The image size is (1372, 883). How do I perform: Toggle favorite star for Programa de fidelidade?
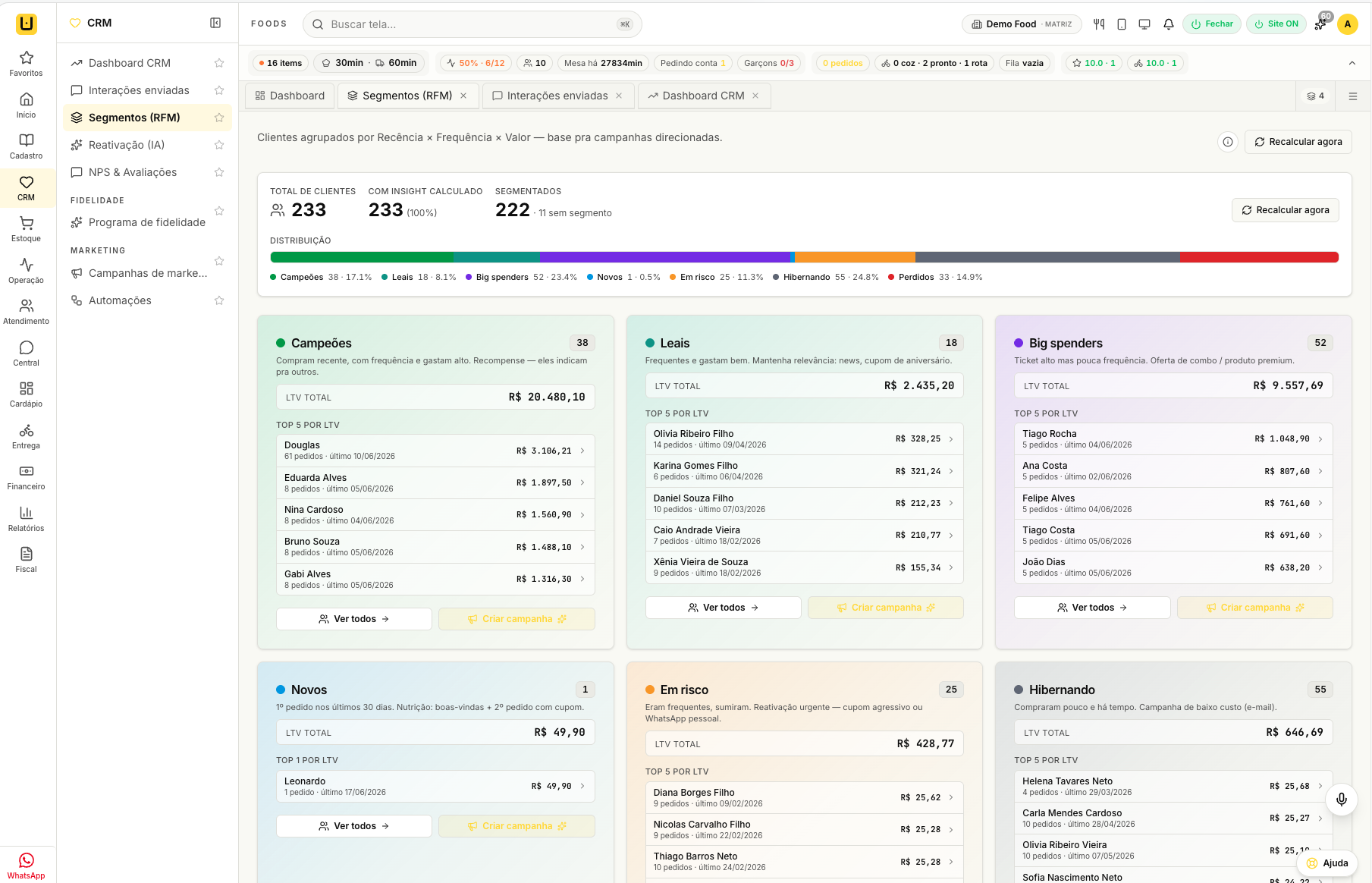[x=219, y=211]
